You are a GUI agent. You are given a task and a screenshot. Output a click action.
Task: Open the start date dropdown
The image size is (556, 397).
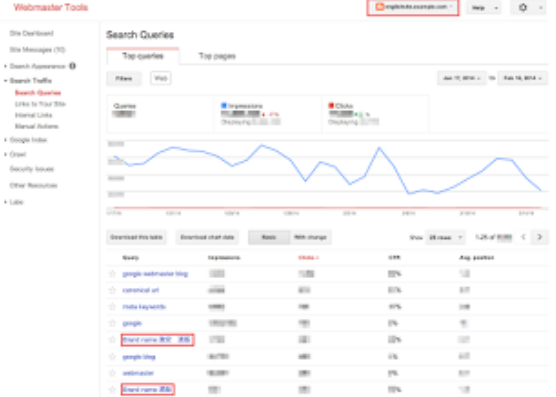461,78
